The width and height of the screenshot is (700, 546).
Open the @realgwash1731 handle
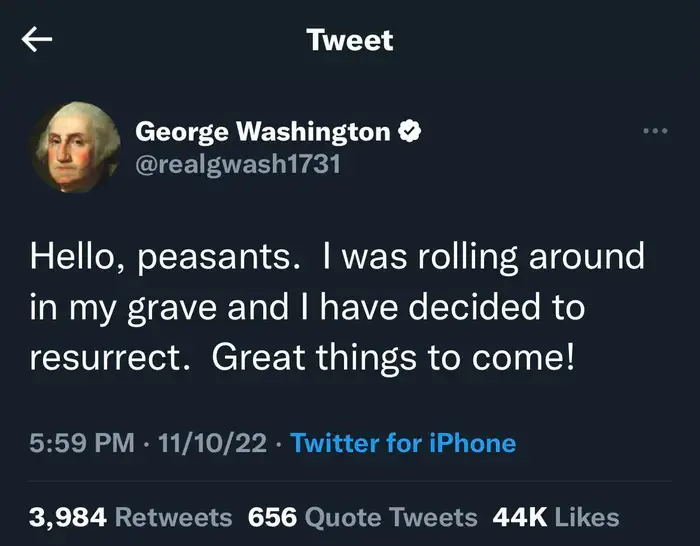[x=237, y=164]
